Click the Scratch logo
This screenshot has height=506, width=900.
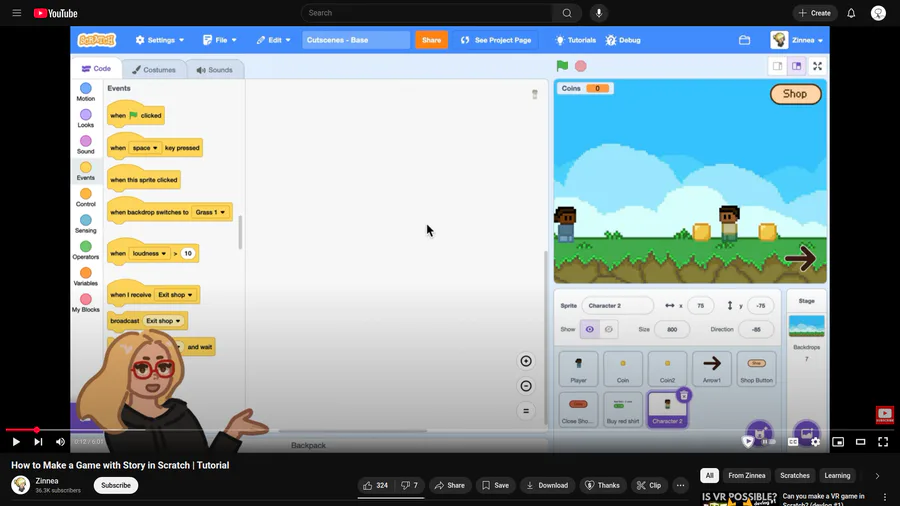point(96,40)
